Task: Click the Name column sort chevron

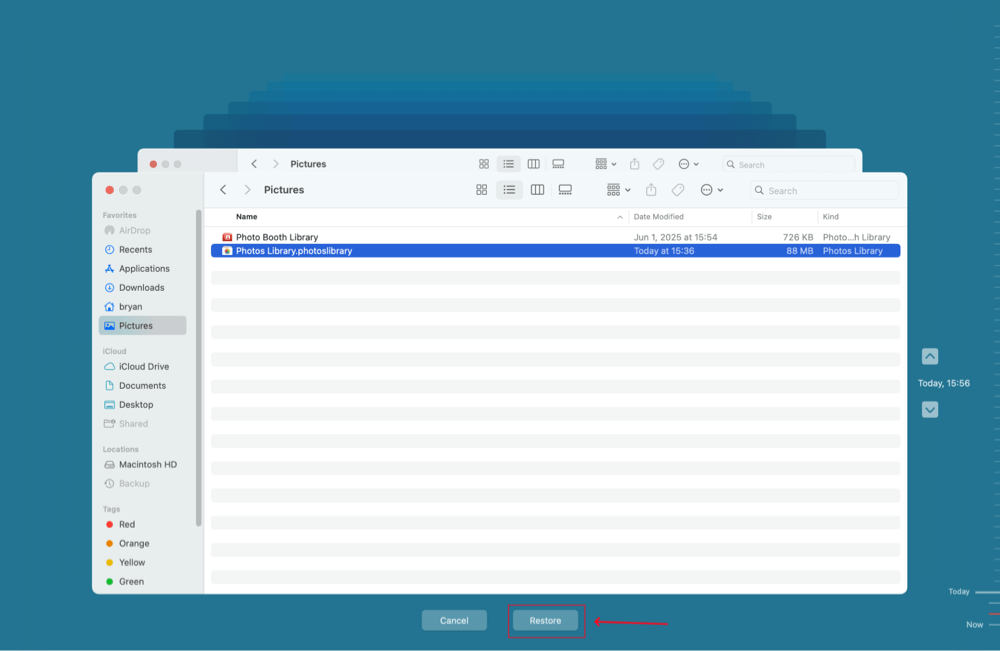Action: point(620,216)
